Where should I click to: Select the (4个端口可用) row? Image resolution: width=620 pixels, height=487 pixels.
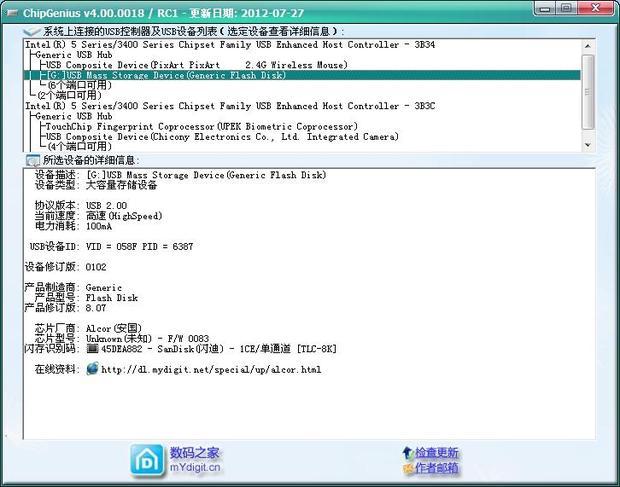pyautogui.click(x=80, y=147)
